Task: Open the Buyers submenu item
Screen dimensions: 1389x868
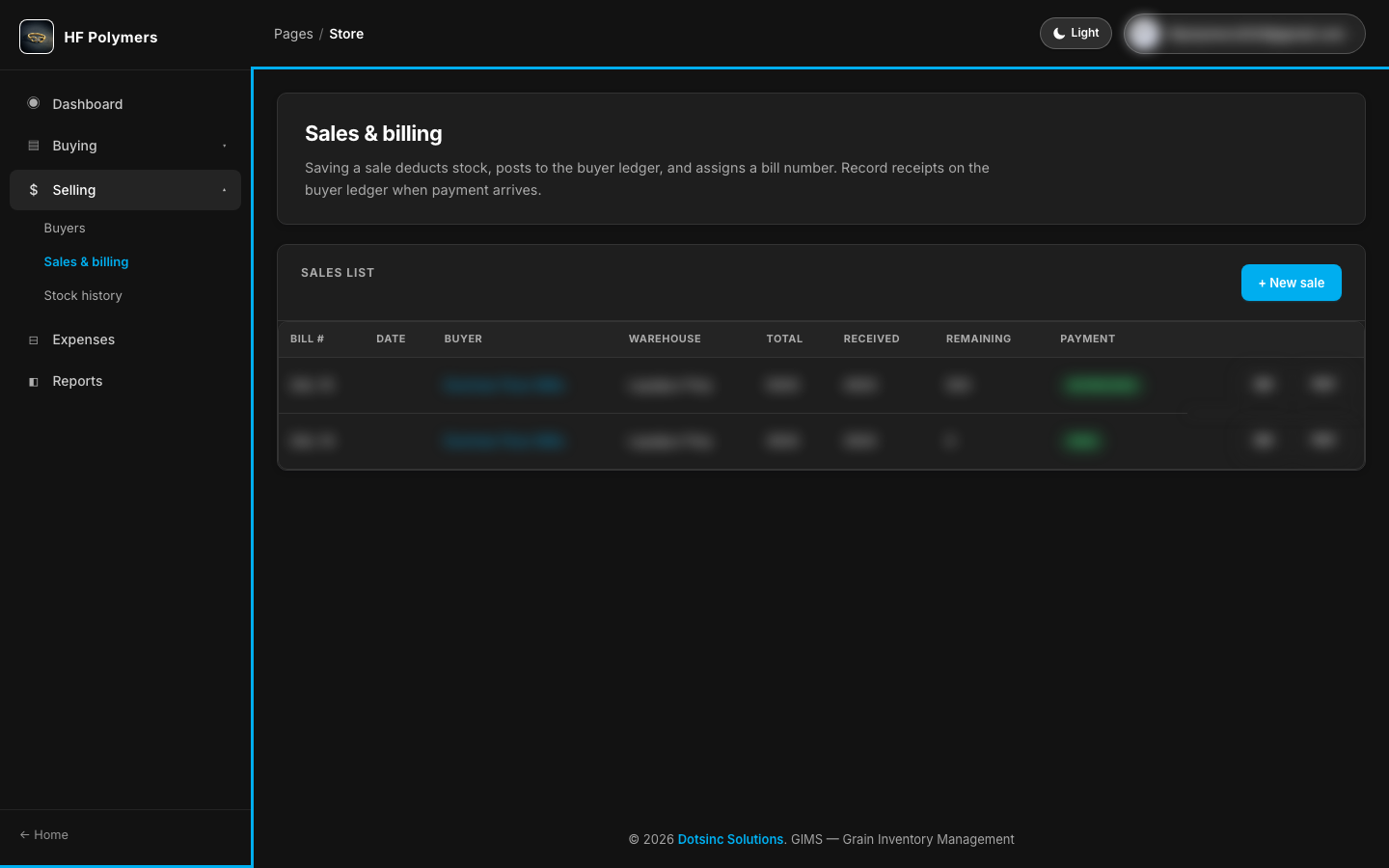Action: (65, 229)
